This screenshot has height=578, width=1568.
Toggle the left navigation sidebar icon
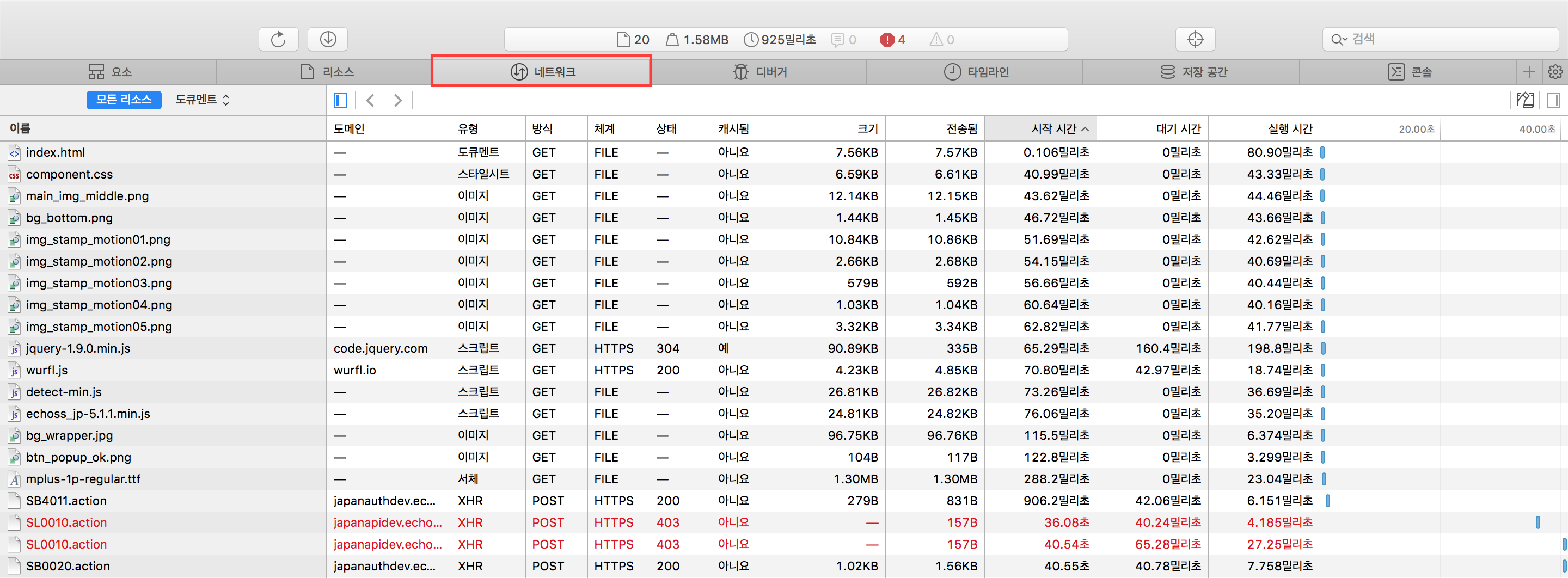point(341,100)
